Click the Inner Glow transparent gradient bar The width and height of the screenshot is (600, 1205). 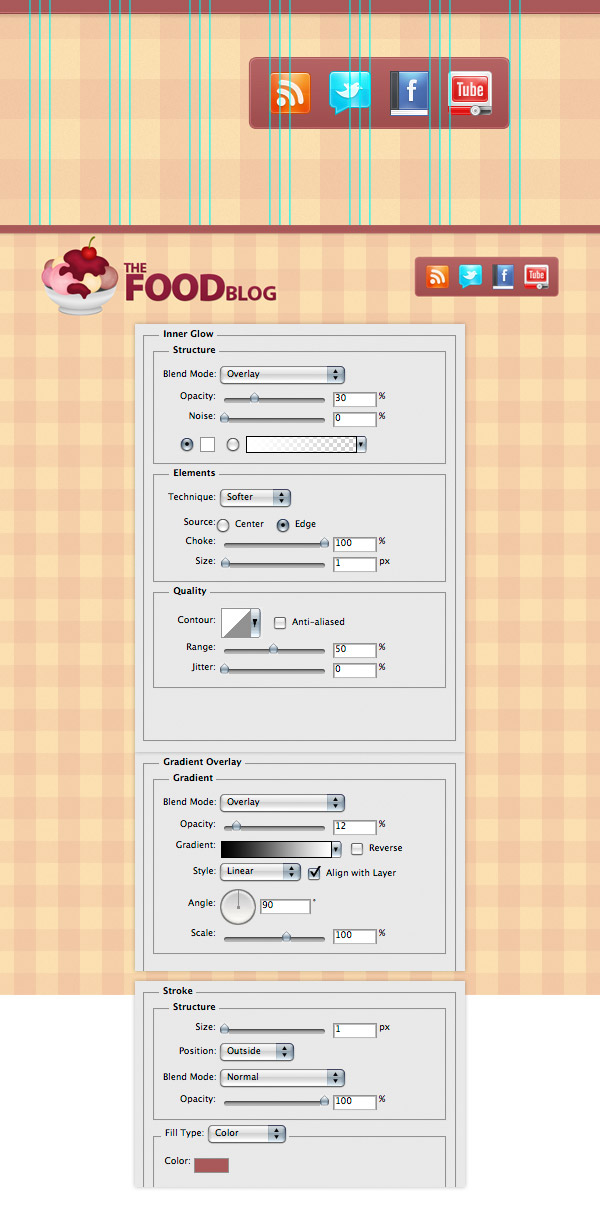pos(301,445)
